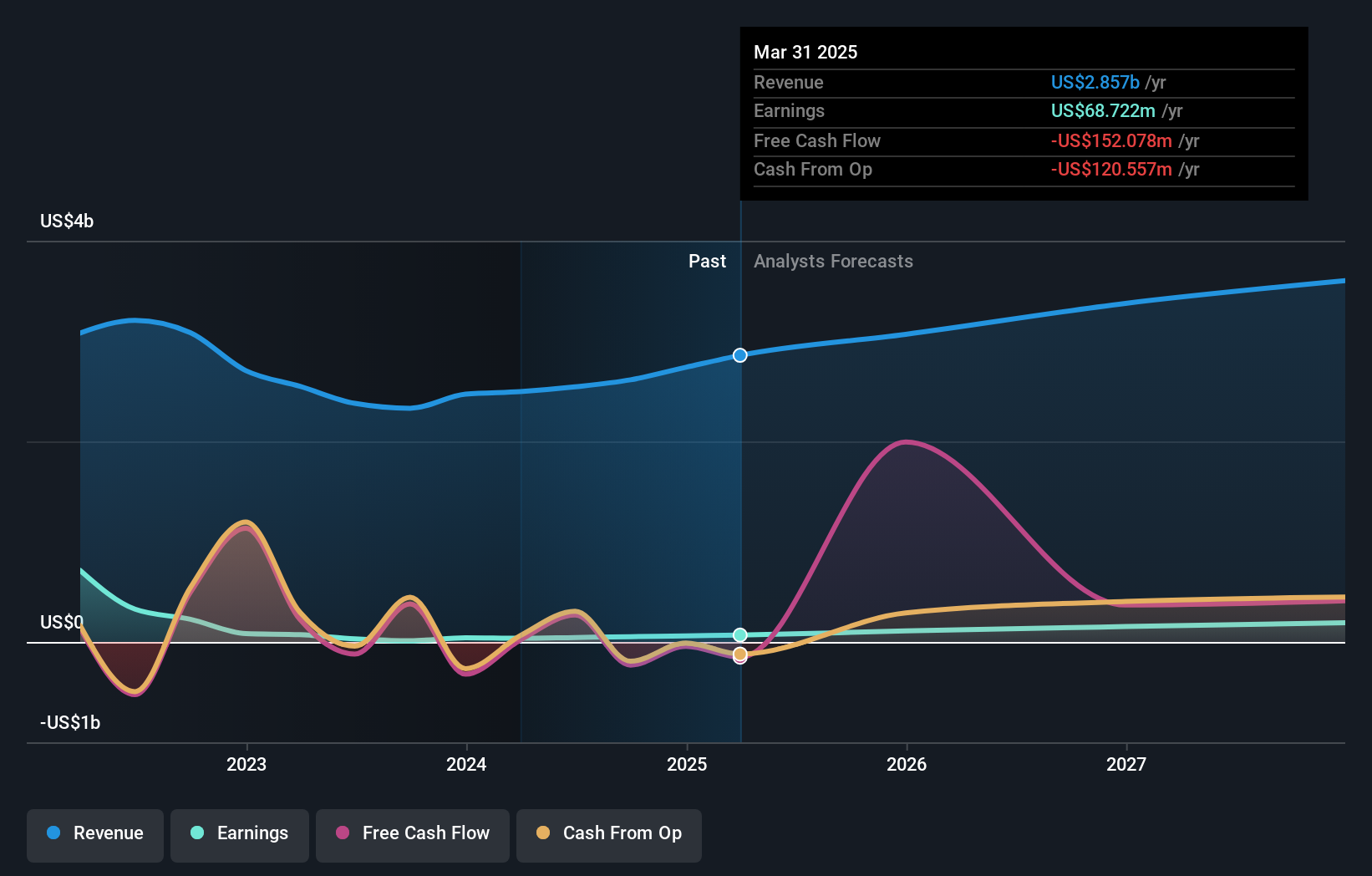This screenshot has width=1372, height=876.
Task: Toggle the Cash From Op legend button
Action: (609, 835)
